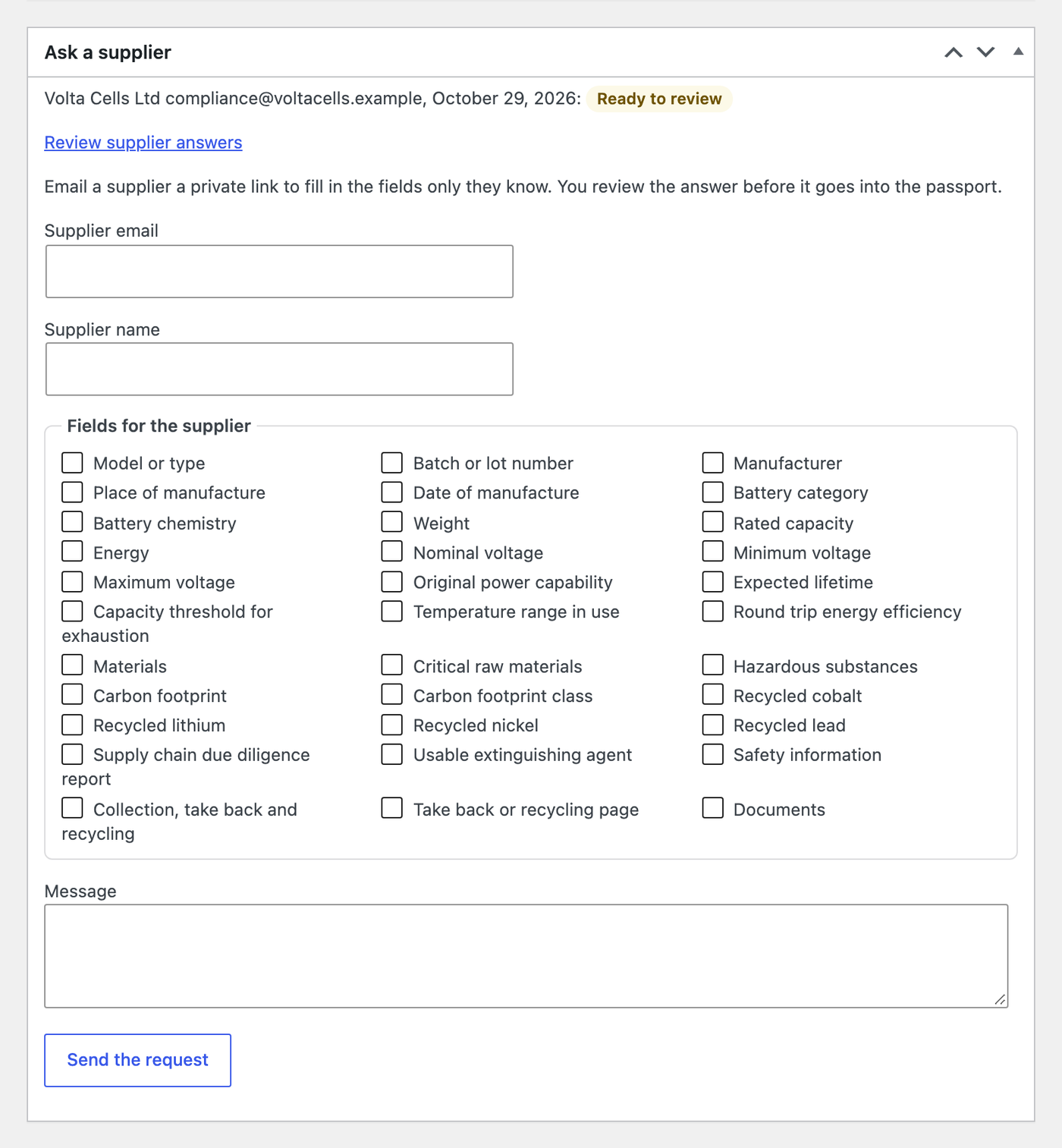Screen dimensions: 1062x1148
Task: Check the Recycled cobalt checkbox
Action: coord(713,695)
